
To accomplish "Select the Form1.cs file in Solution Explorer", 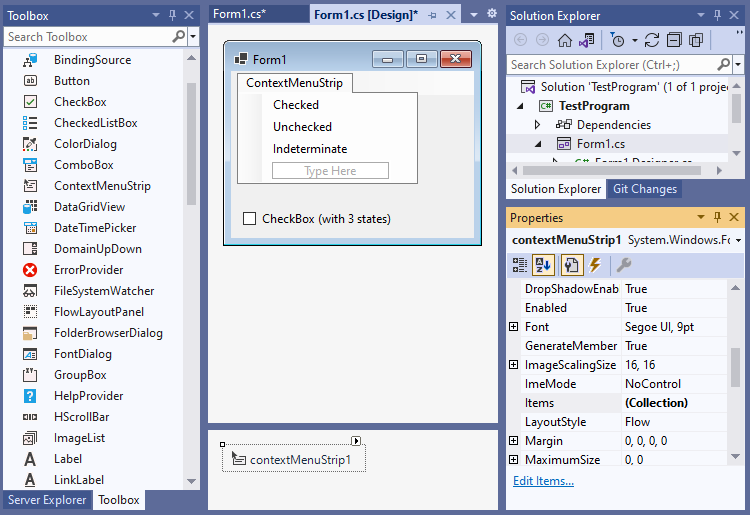I will pyautogui.click(x=601, y=144).
